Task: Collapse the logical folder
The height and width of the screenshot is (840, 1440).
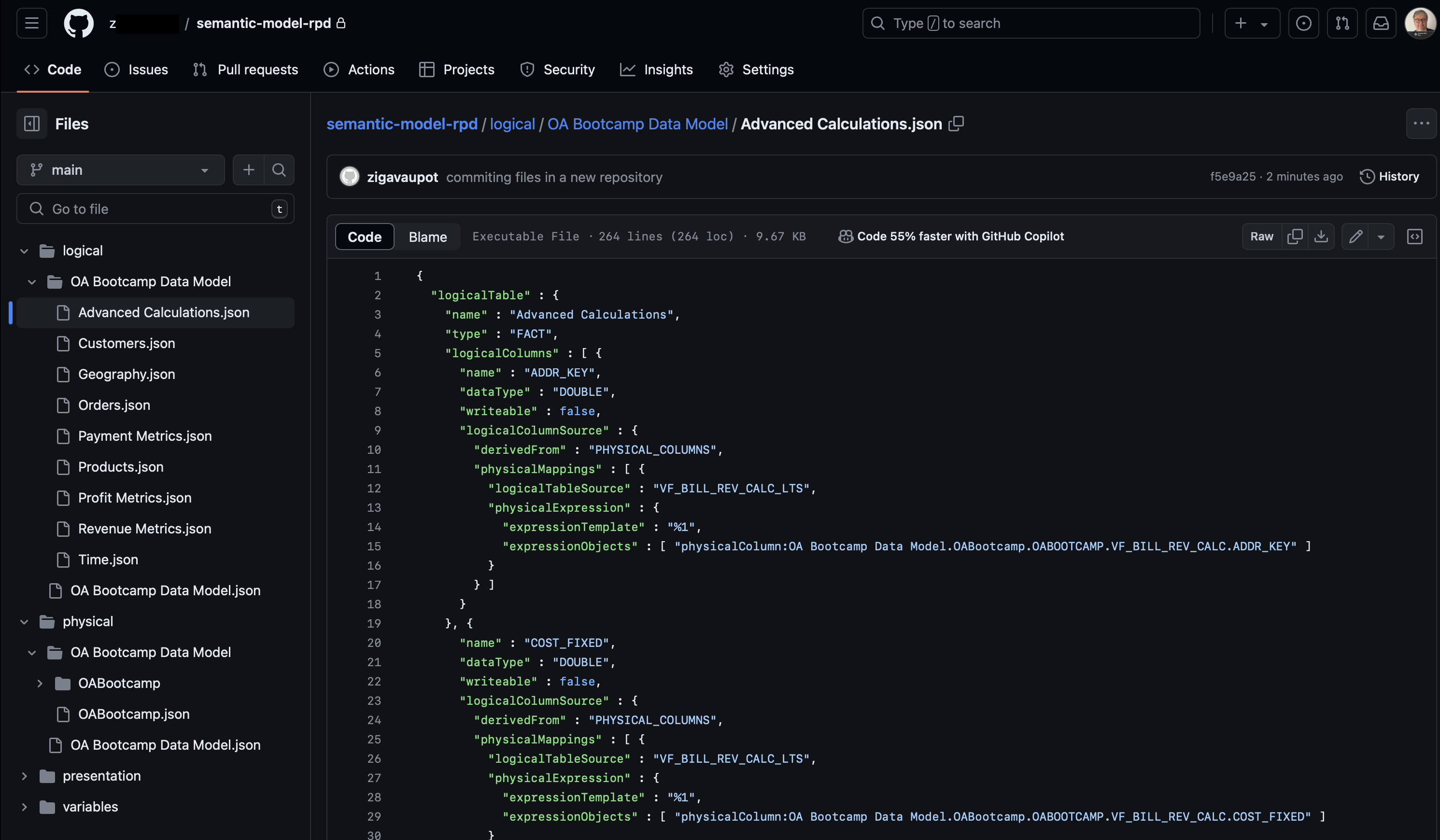Action: point(24,251)
